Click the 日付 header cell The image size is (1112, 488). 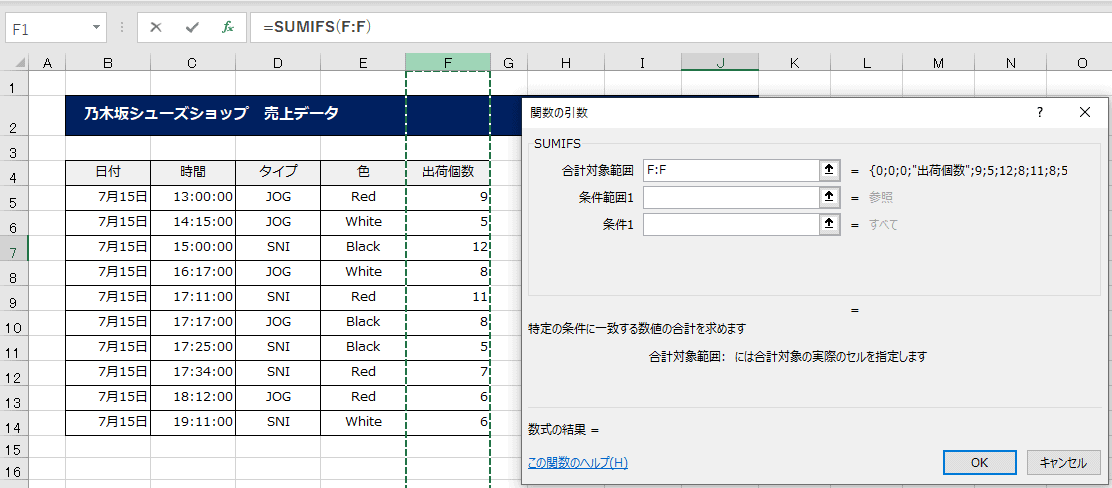pos(108,172)
